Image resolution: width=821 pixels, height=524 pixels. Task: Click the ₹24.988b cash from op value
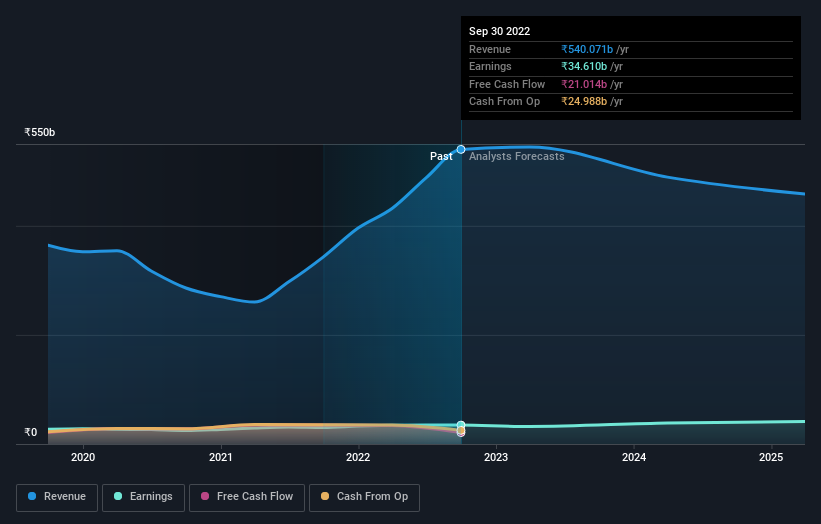pyautogui.click(x=584, y=102)
